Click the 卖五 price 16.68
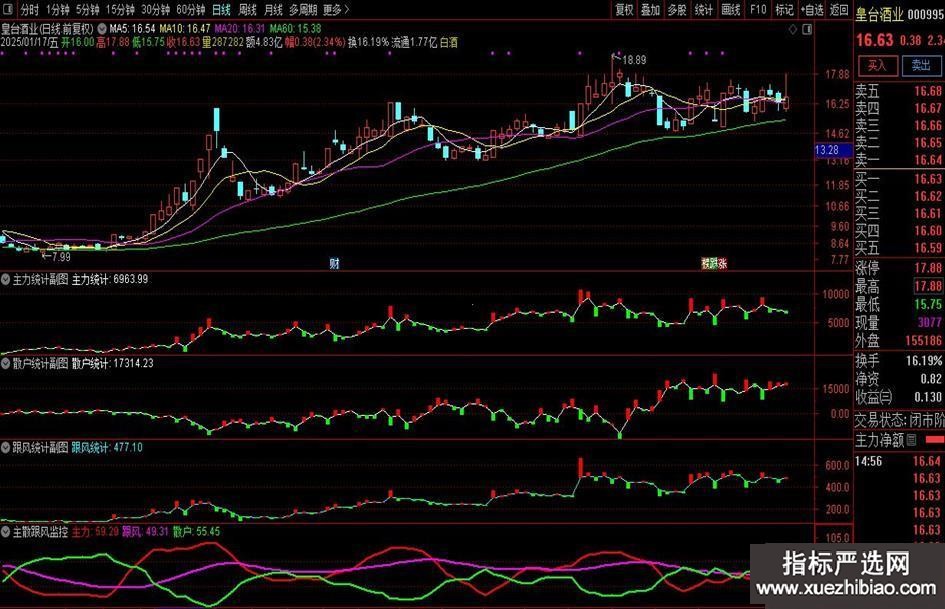The width and height of the screenshot is (945, 609). 928,91
